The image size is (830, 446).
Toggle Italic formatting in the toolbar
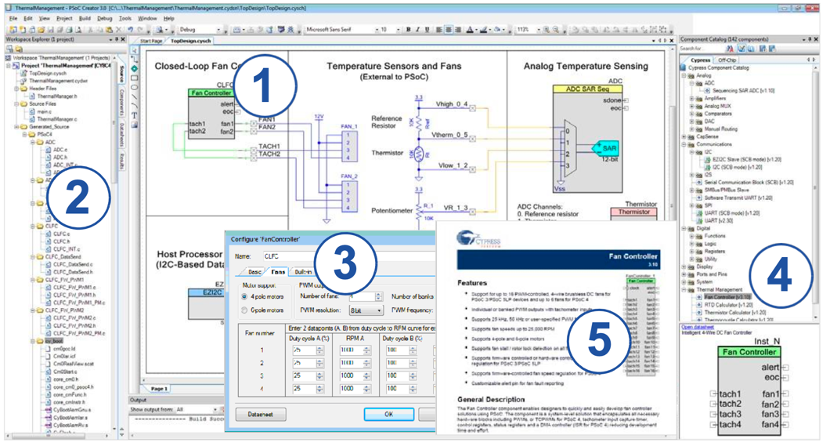click(417, 30)
